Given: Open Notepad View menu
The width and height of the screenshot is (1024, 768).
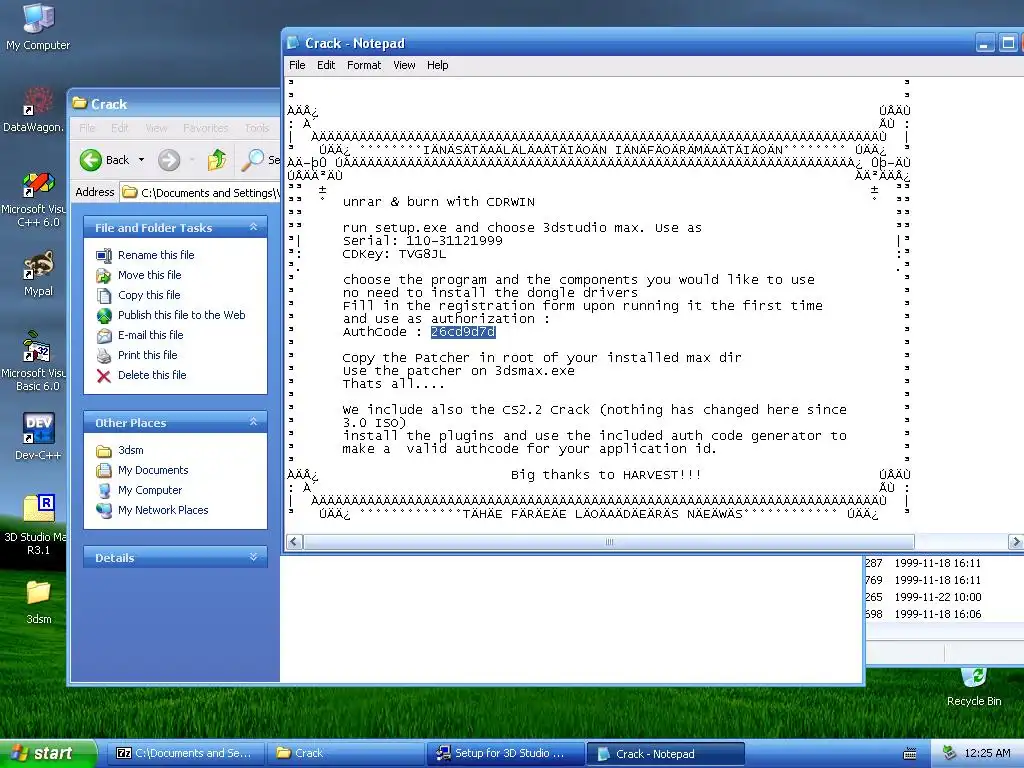Looking at the screenshot, I should (x=404, y=65).
